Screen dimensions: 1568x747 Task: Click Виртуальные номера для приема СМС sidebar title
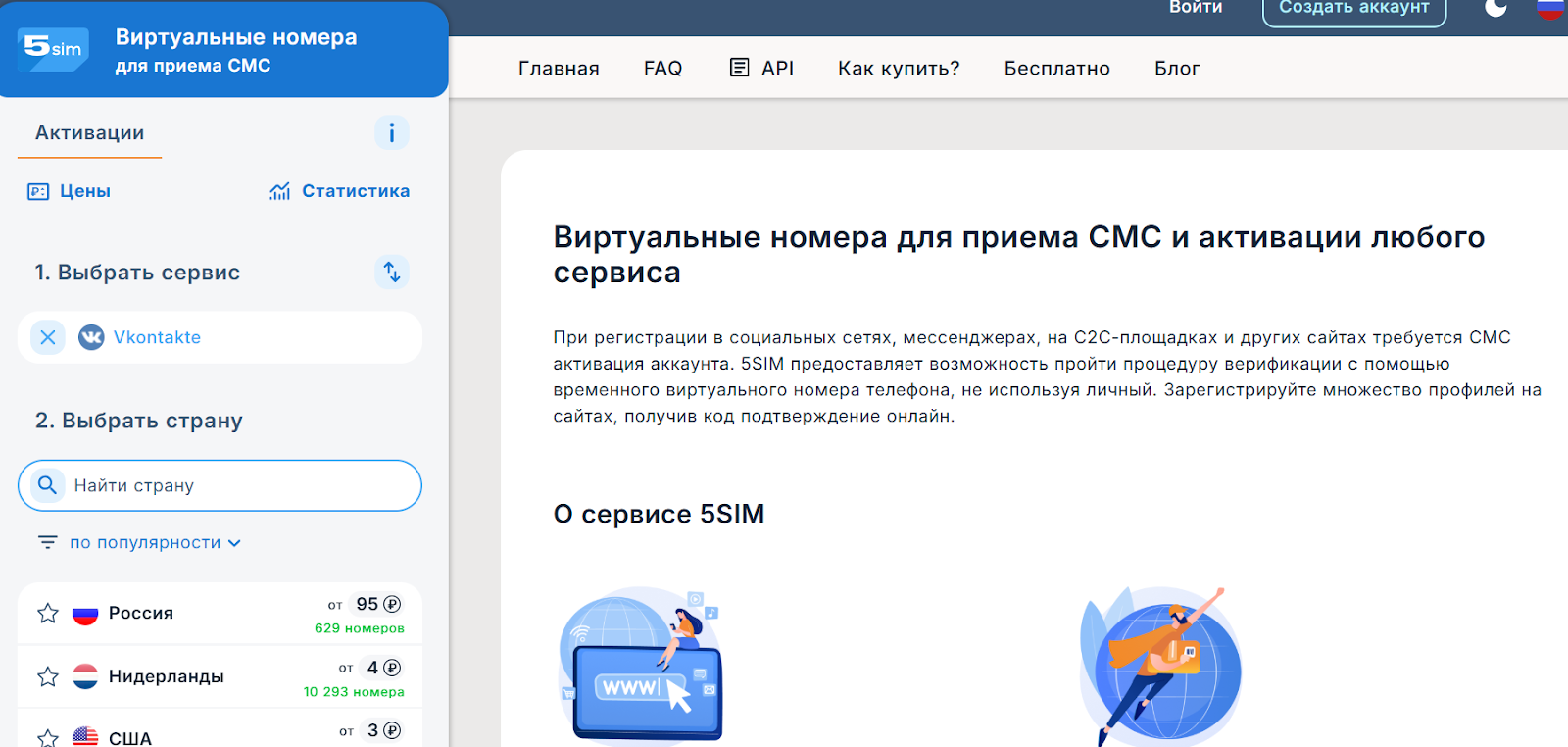click(x=236, y=50)
